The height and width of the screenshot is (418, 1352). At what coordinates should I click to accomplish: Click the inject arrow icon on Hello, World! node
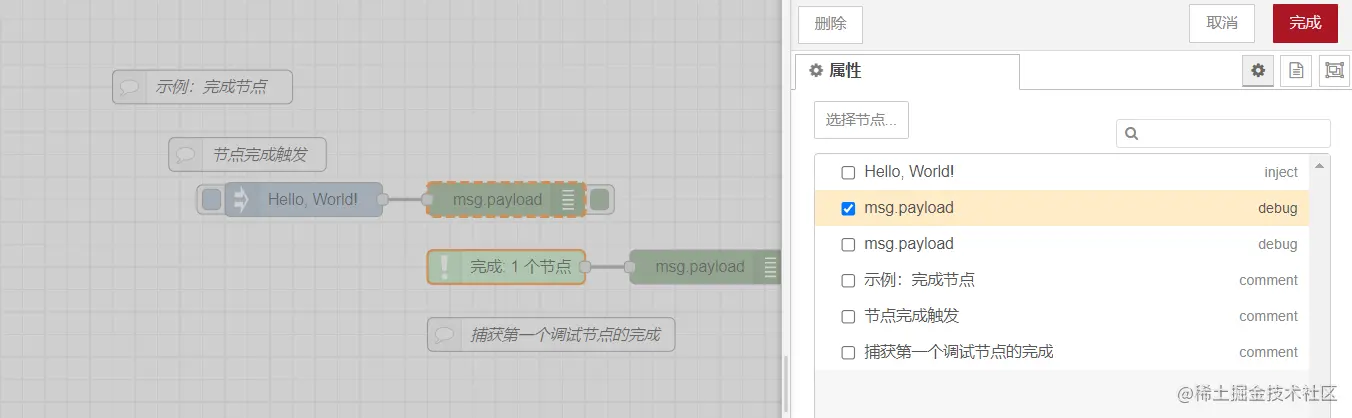(240, 200)
